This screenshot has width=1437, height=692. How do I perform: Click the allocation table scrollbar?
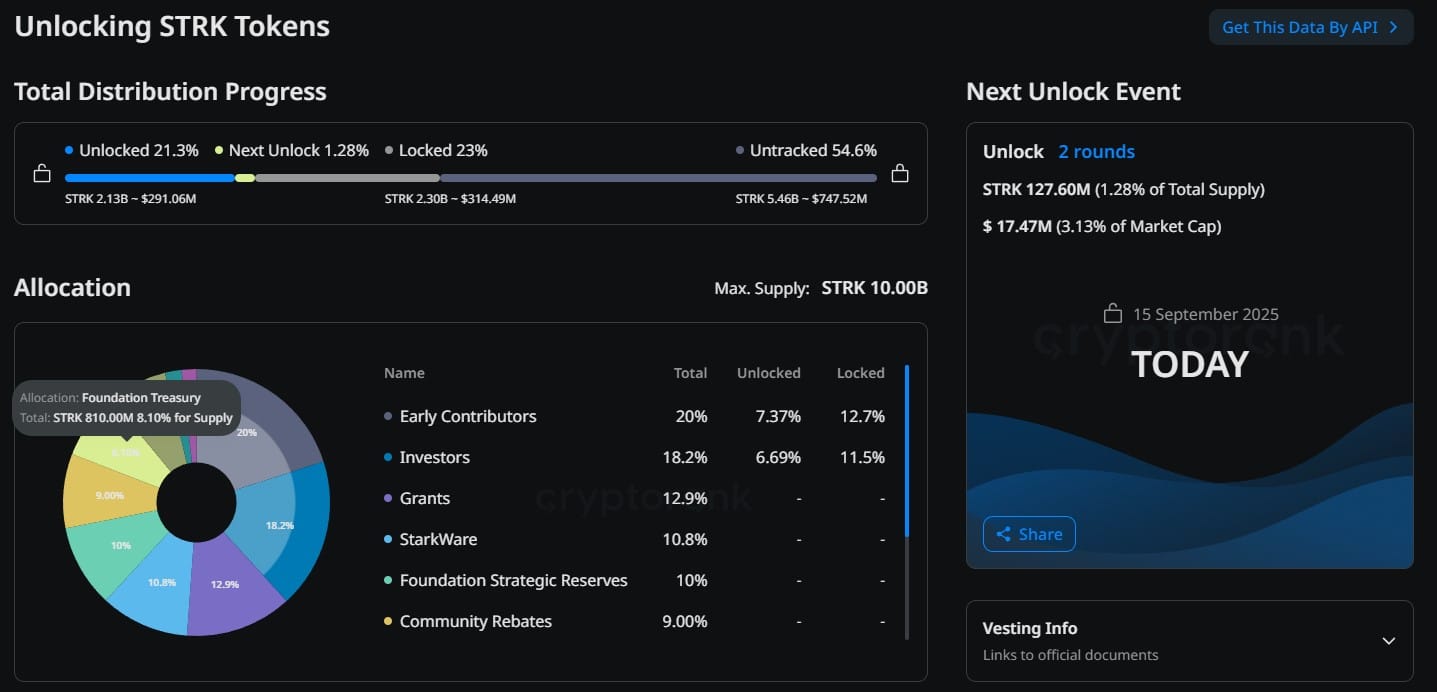(x=907, y=450)
